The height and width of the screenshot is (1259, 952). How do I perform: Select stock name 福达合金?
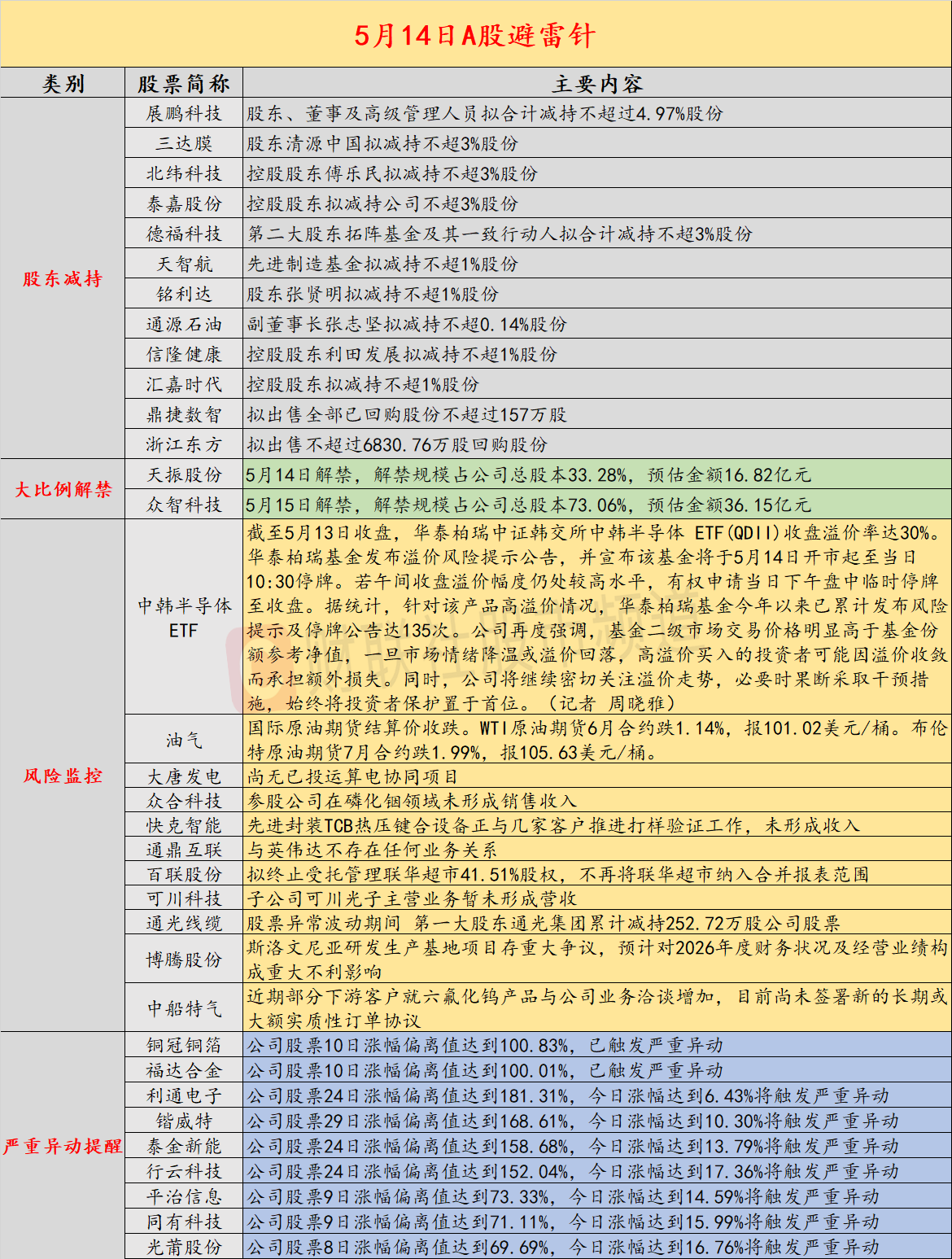pos(184,1070)
